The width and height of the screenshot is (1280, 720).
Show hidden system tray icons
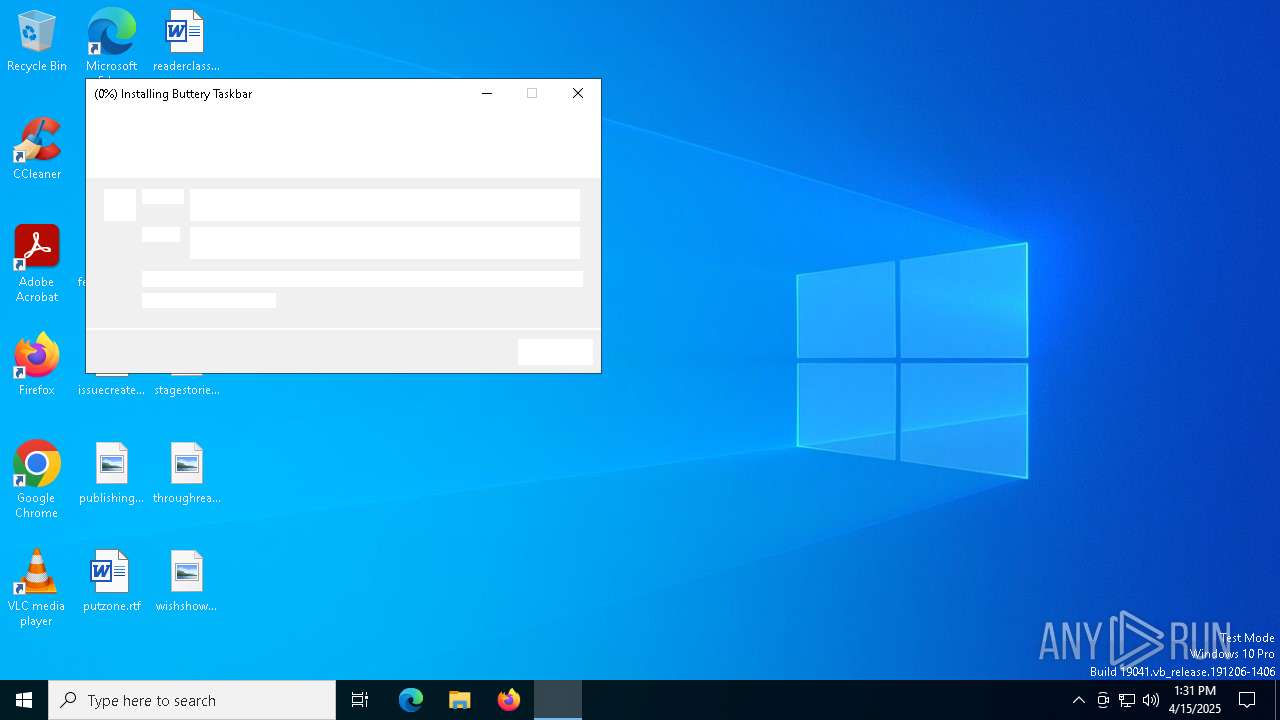(1078, 700)
